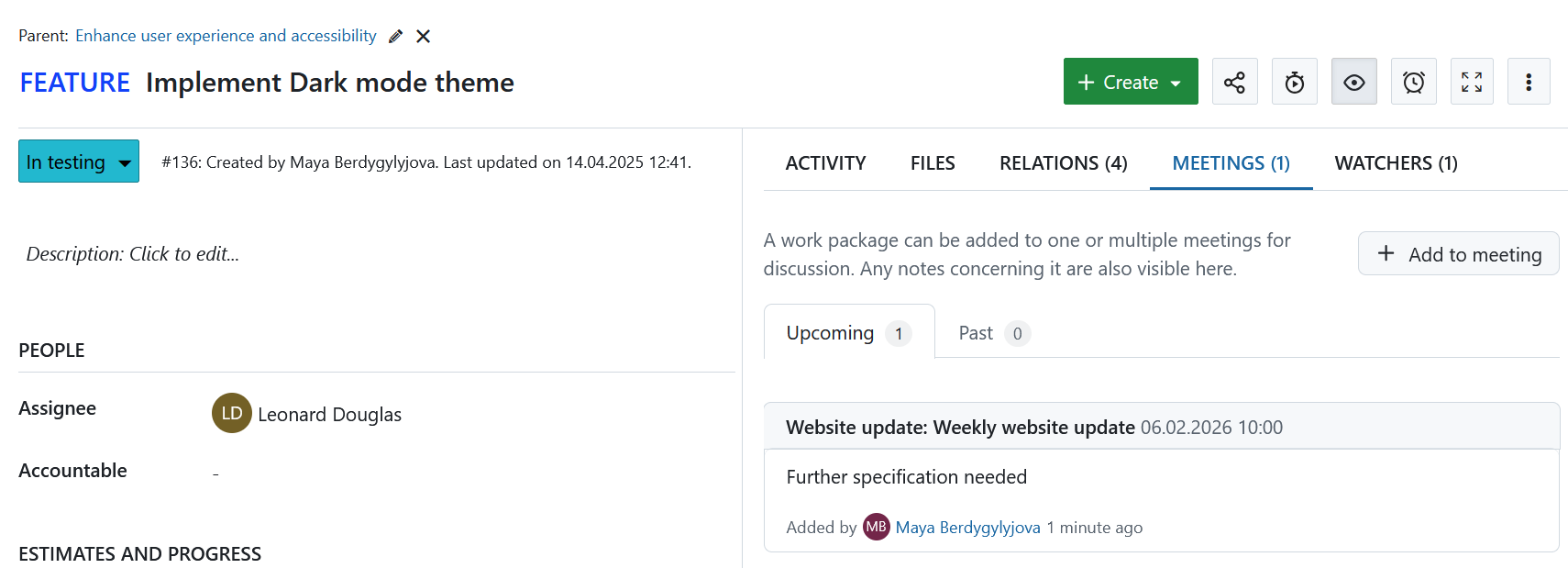The image size is (1568, 568).
Task: Remove the parent link via the X icon
Action: (423, 36)
